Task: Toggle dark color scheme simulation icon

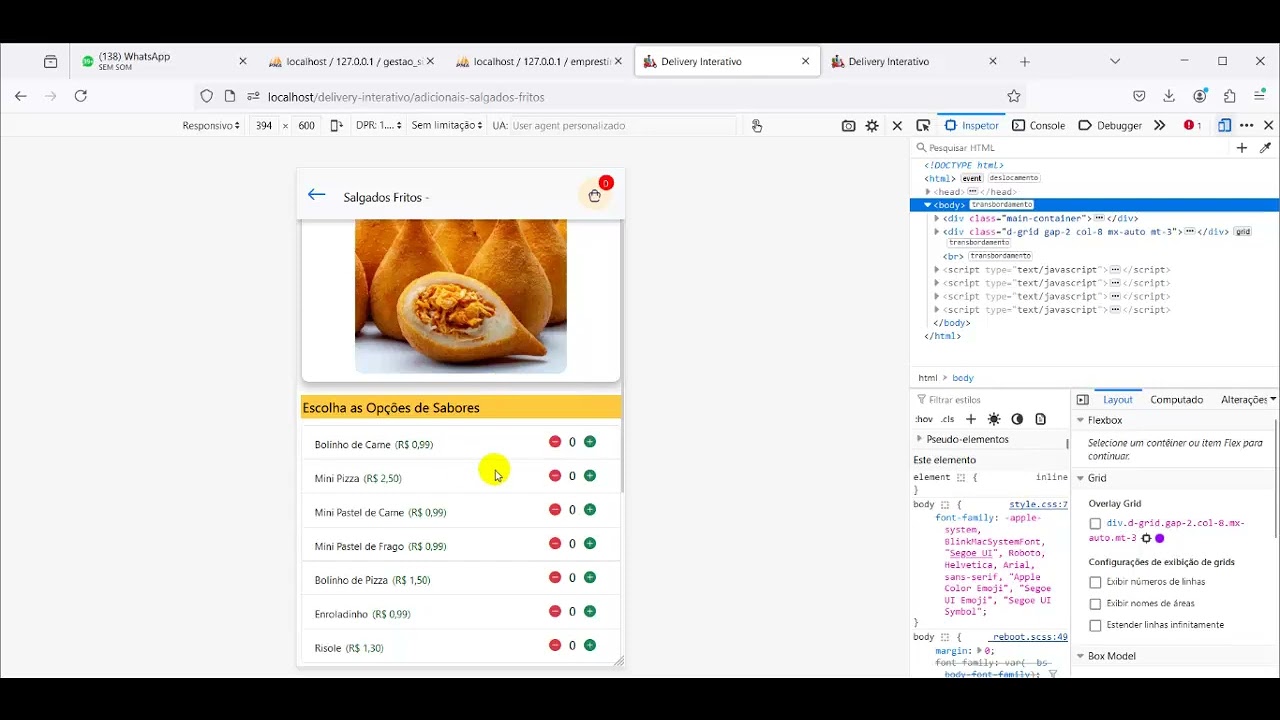Action: pyautogui.click(x=1017, y=419)
